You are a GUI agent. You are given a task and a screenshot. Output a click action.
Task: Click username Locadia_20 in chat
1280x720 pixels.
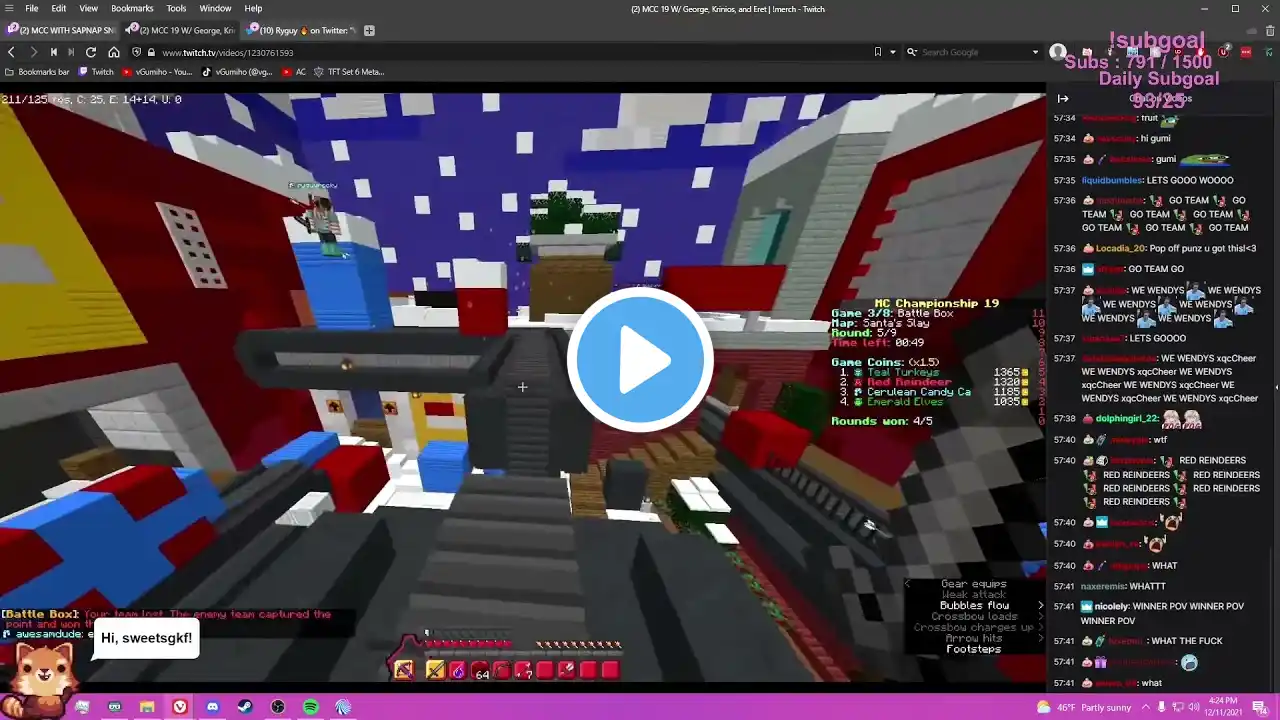coord(1121,248)
